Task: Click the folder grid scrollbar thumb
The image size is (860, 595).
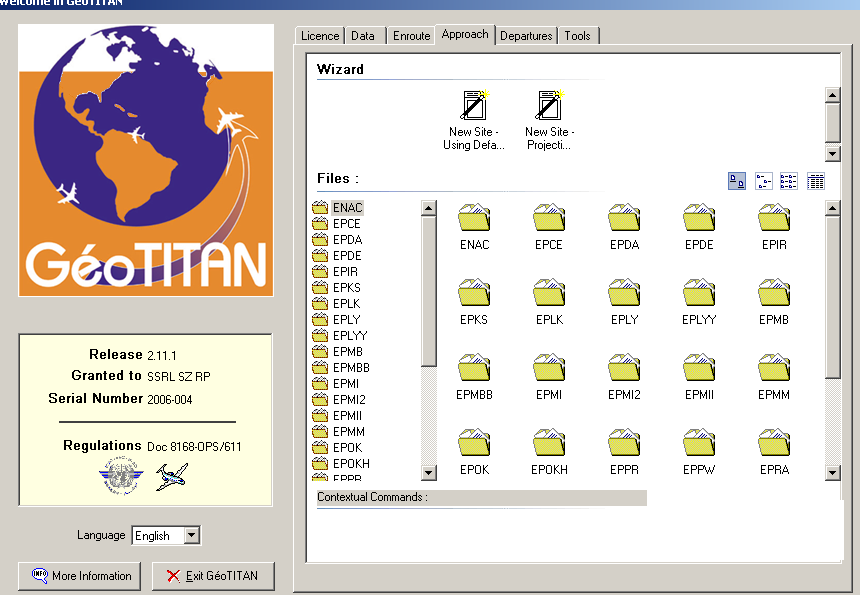Action: [x=833, y=297]
